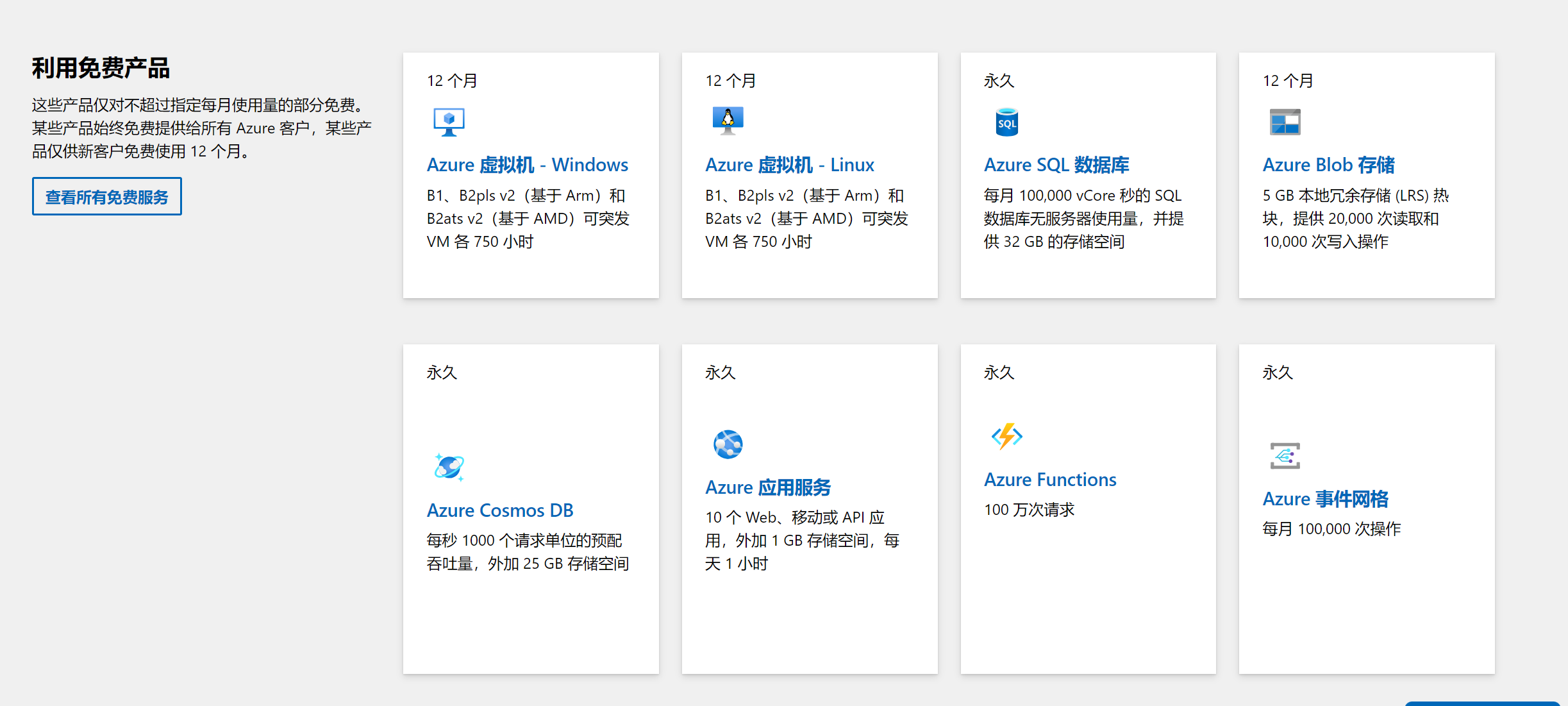Viewport: 1568px width, 706px height.
Task: Open the Azure 事件网格 product link
Action: coord(1326,499)
